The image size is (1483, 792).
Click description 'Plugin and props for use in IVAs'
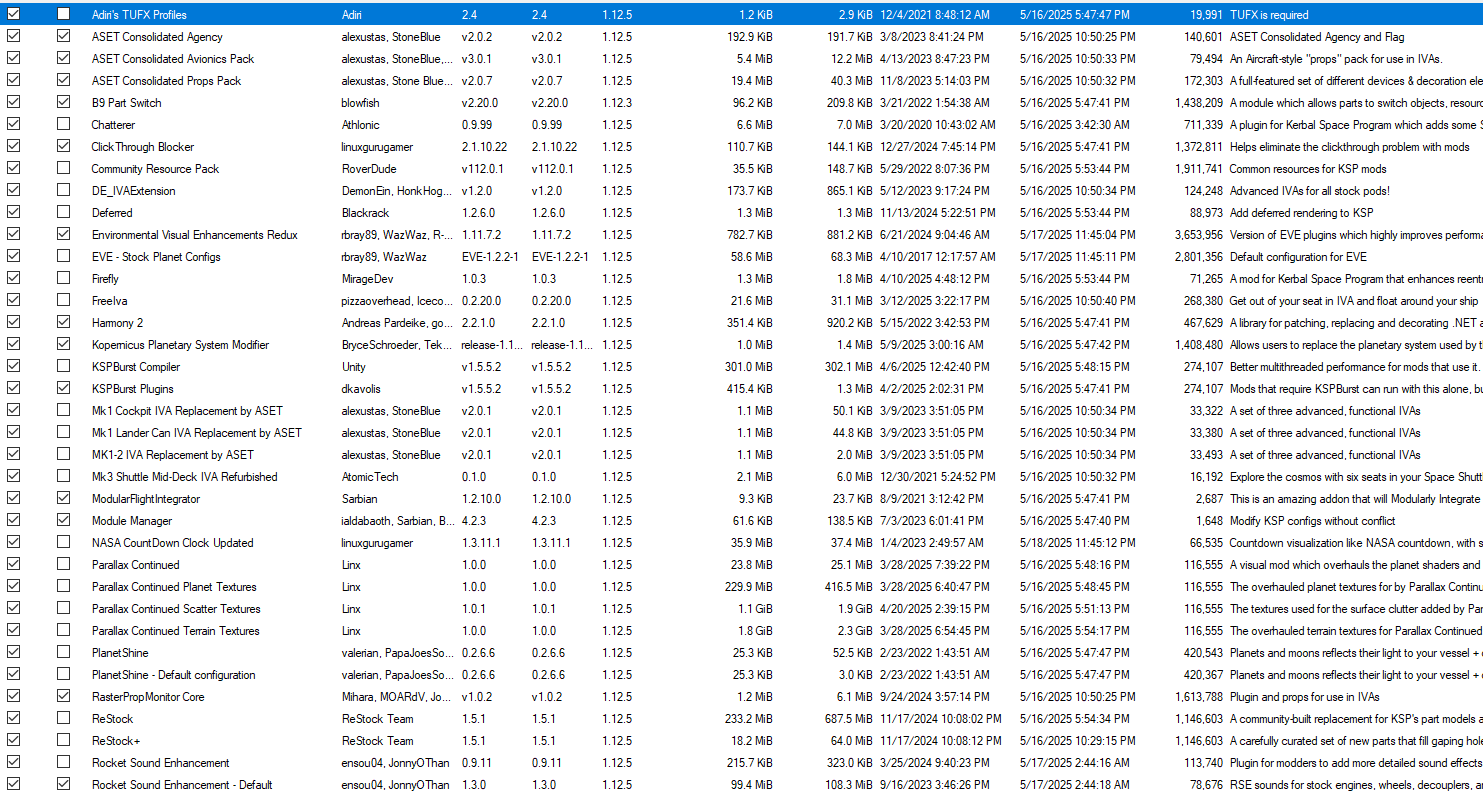pyautogui.click(x=1304, y=697)
